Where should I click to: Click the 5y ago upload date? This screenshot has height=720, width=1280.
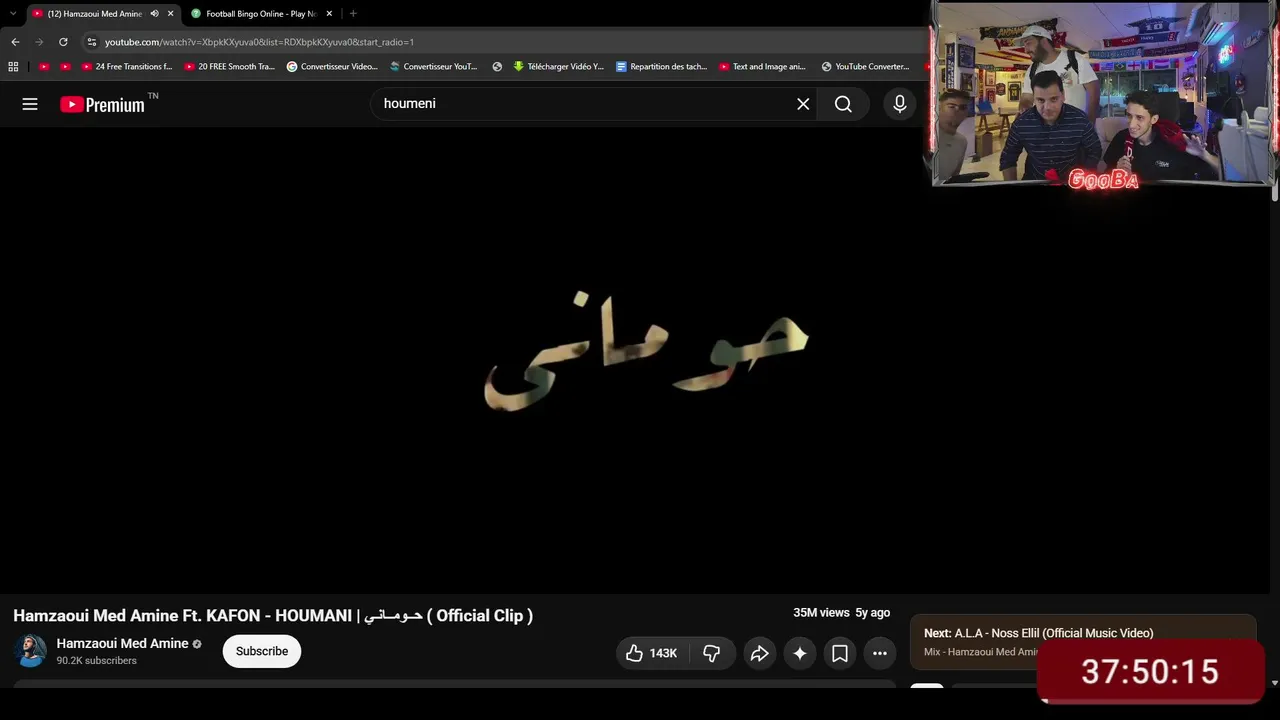pyautogui.click(x=873, y=613)
